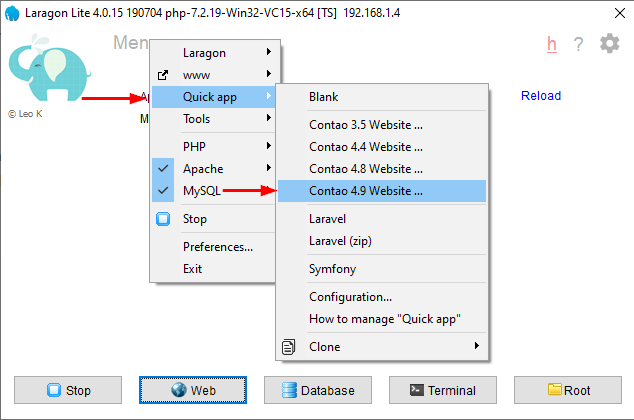This screenshot has width=634, height=420.
Task: Open the PHP menu entry
Action: (x=214, y=146)
